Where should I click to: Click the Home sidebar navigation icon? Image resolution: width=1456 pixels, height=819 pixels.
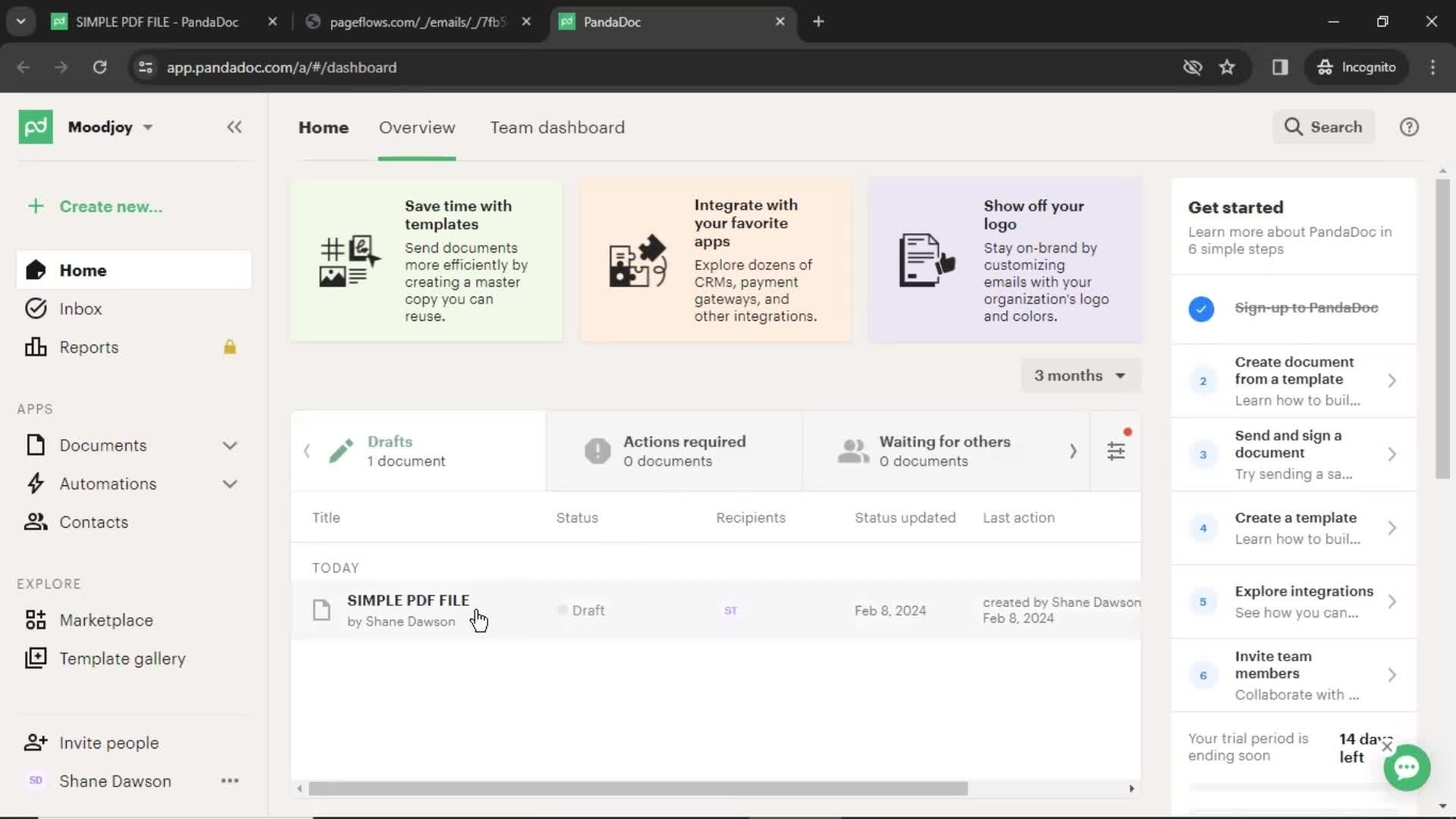coord(35,269)
